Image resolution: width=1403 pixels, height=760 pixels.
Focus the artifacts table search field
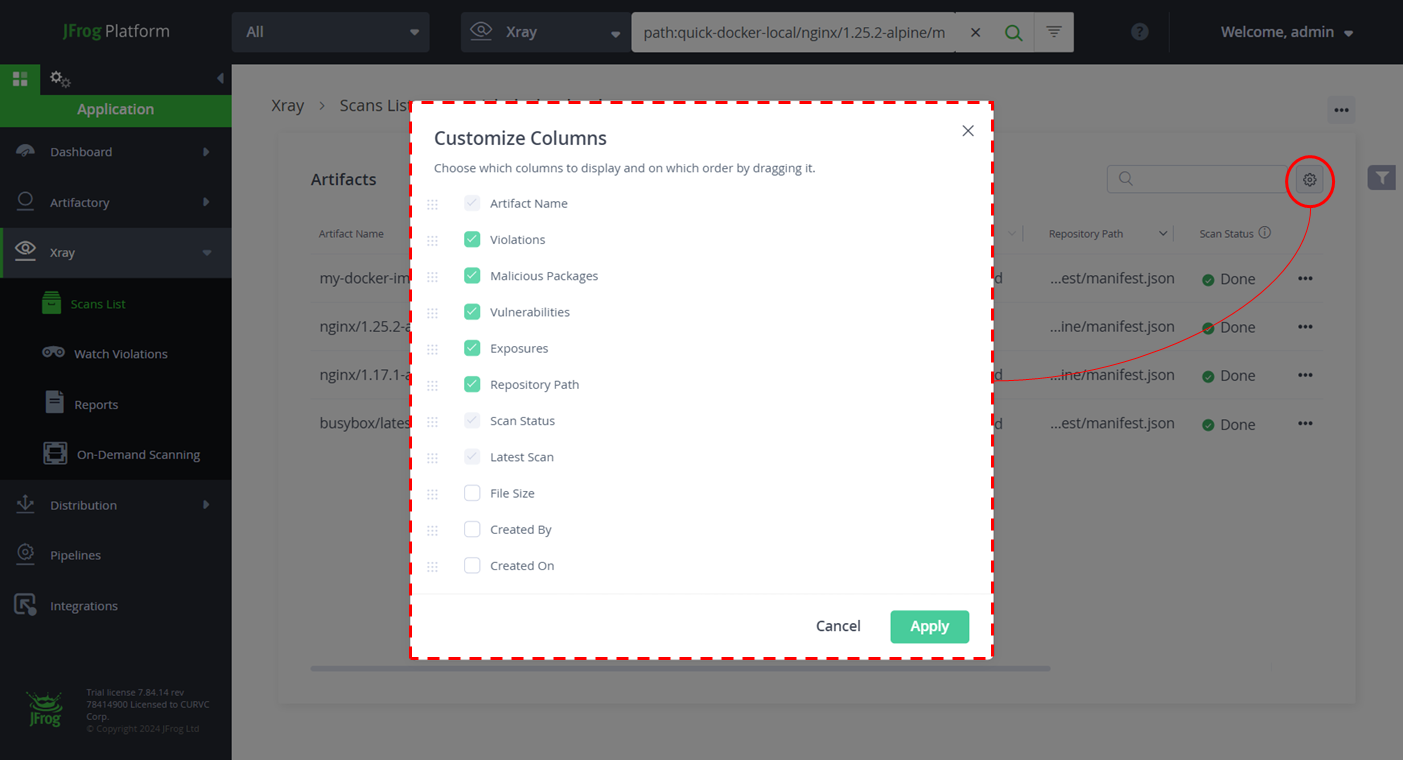pyautogui.click(x=1197, y=179)
